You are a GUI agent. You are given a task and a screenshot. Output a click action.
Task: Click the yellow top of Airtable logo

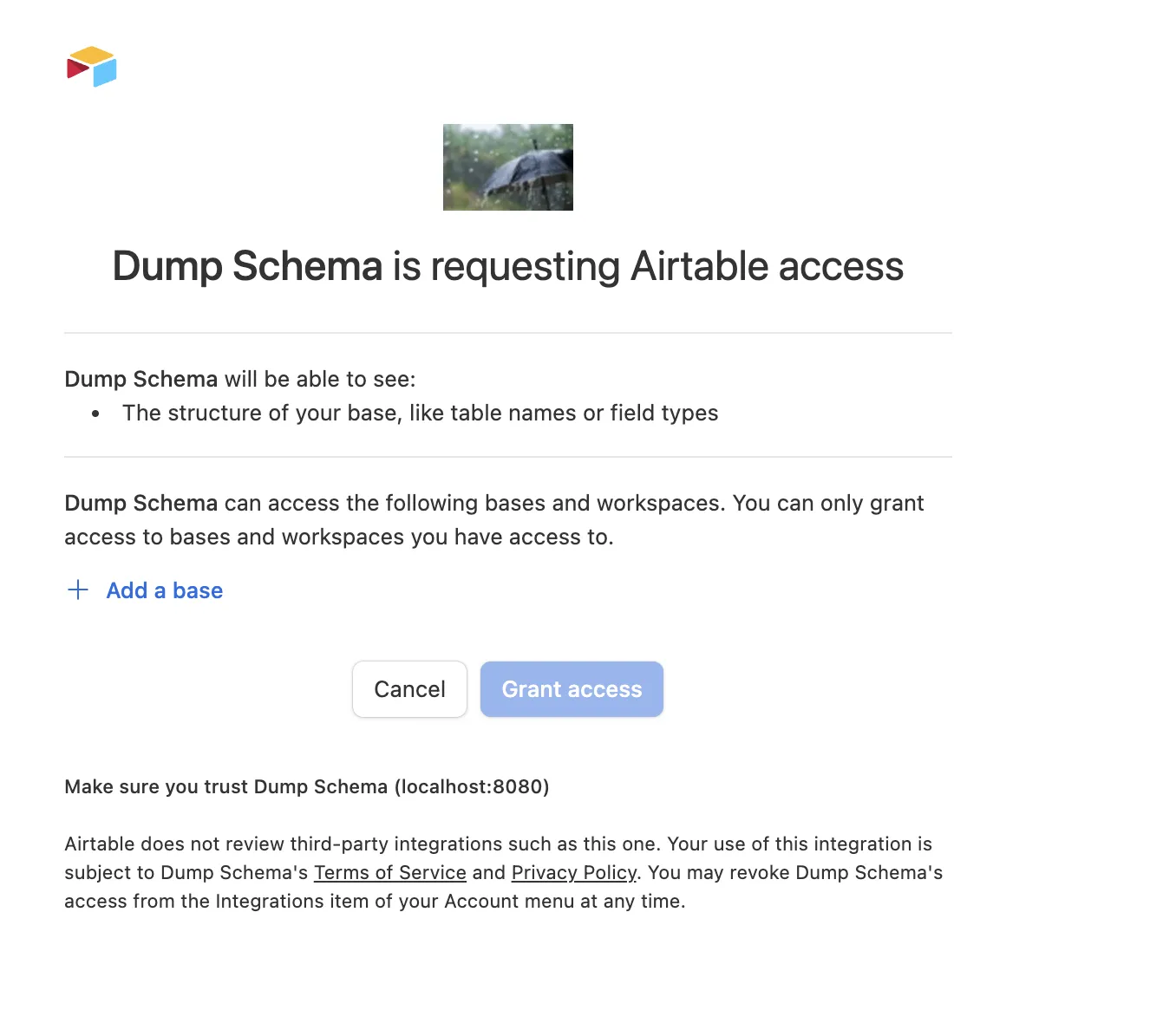pos(91,55)
